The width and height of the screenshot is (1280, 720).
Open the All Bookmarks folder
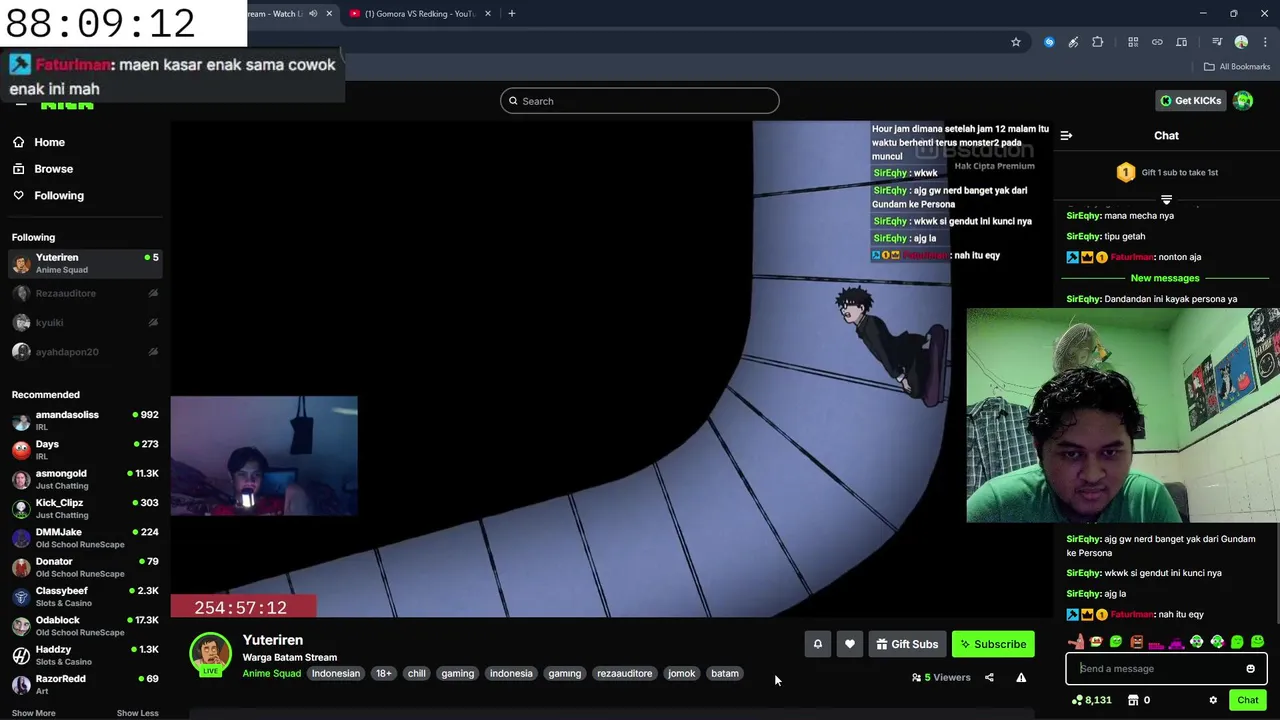1237,67
